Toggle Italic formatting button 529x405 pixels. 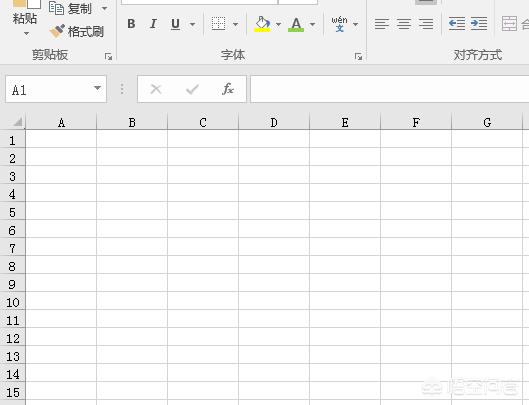click(x=153, y=24)
